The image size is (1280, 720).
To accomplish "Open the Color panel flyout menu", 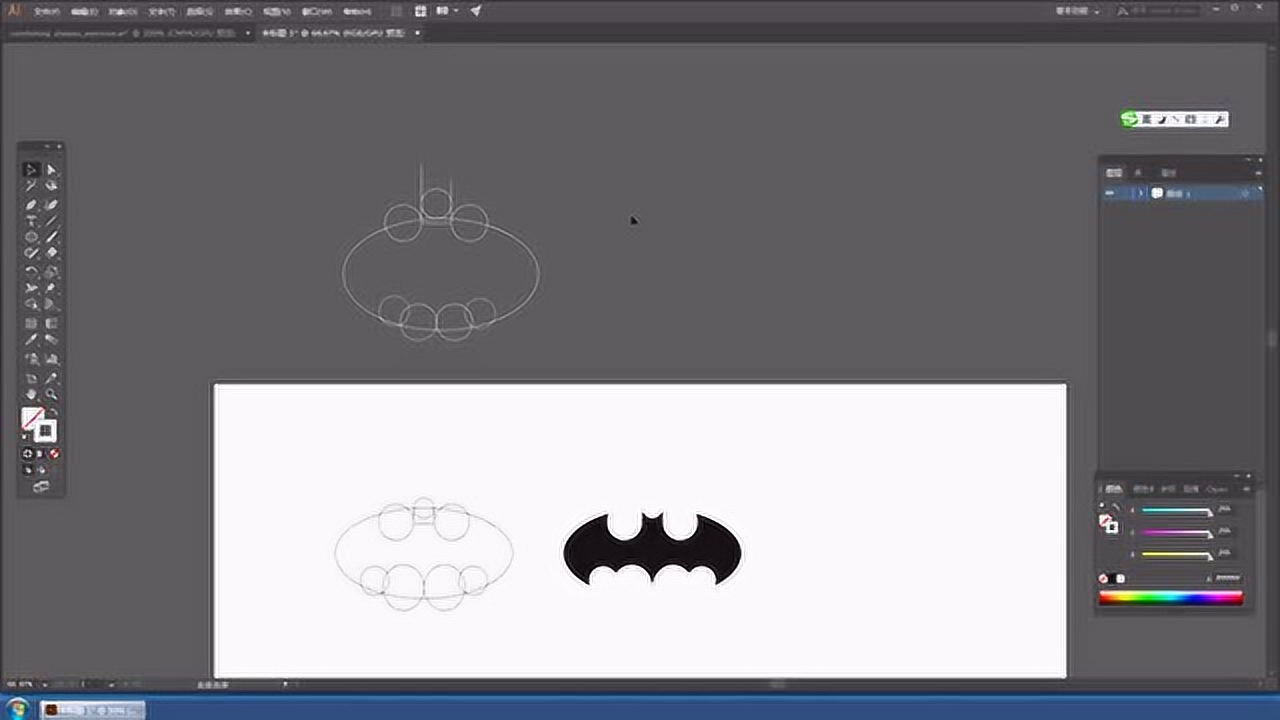I will (x=1246, y=489).
